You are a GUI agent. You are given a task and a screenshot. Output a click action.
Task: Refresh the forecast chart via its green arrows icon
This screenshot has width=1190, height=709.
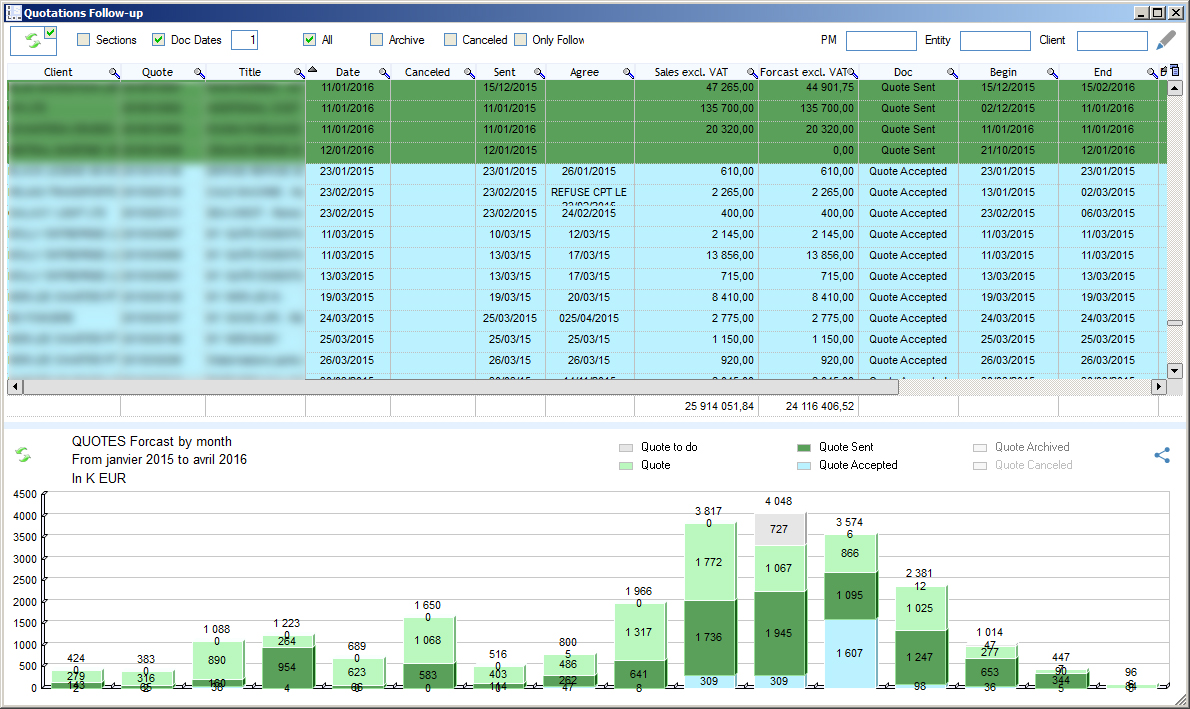[x=22, y=453]
